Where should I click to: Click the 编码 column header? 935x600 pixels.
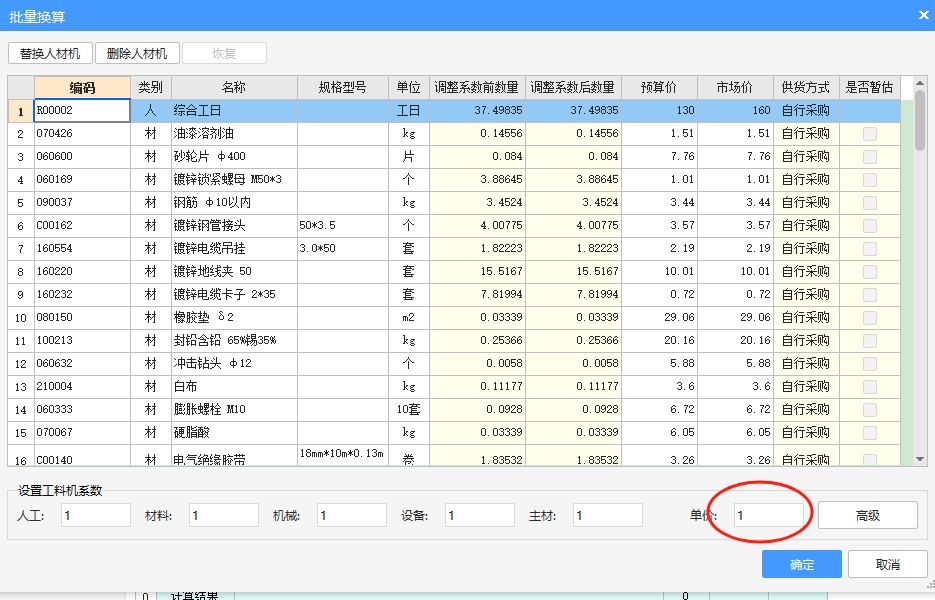coord(82,88)
